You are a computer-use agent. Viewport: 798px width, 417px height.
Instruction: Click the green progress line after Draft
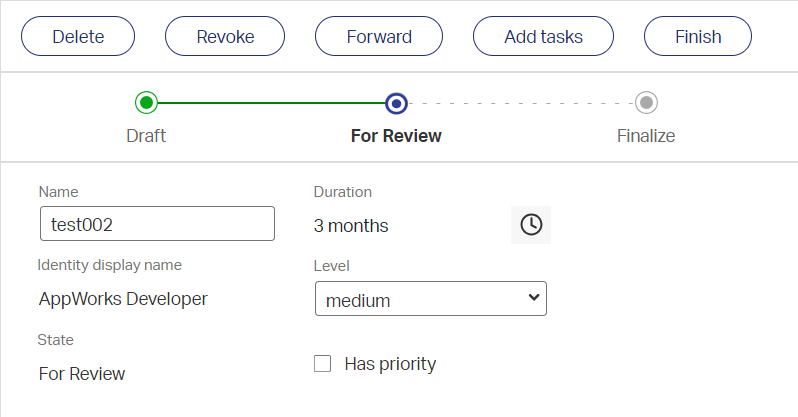click(x=270, y=102)
